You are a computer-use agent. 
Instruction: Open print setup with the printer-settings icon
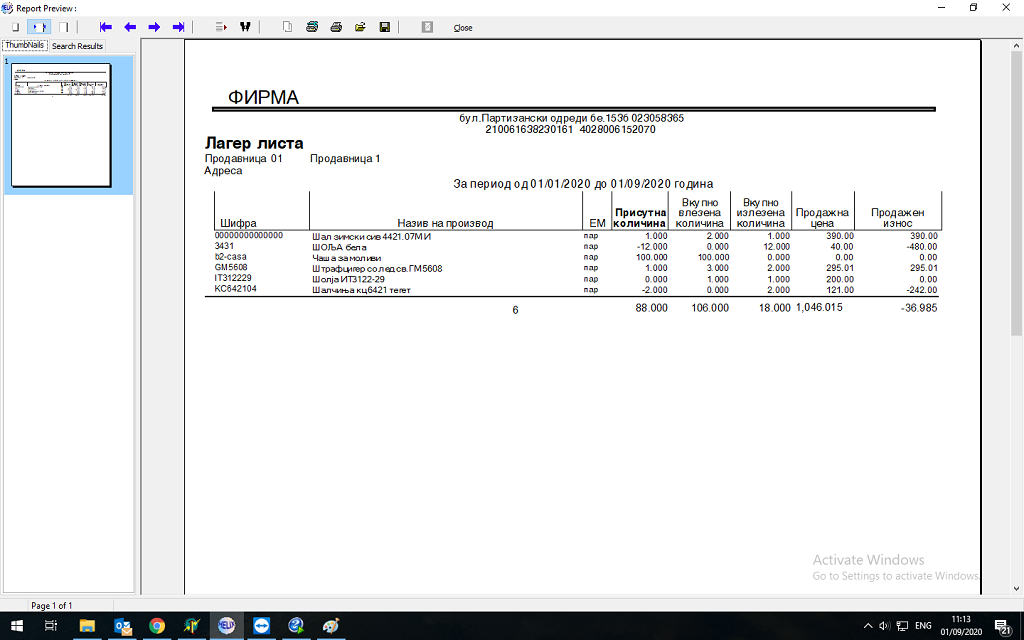coord(312,27)
